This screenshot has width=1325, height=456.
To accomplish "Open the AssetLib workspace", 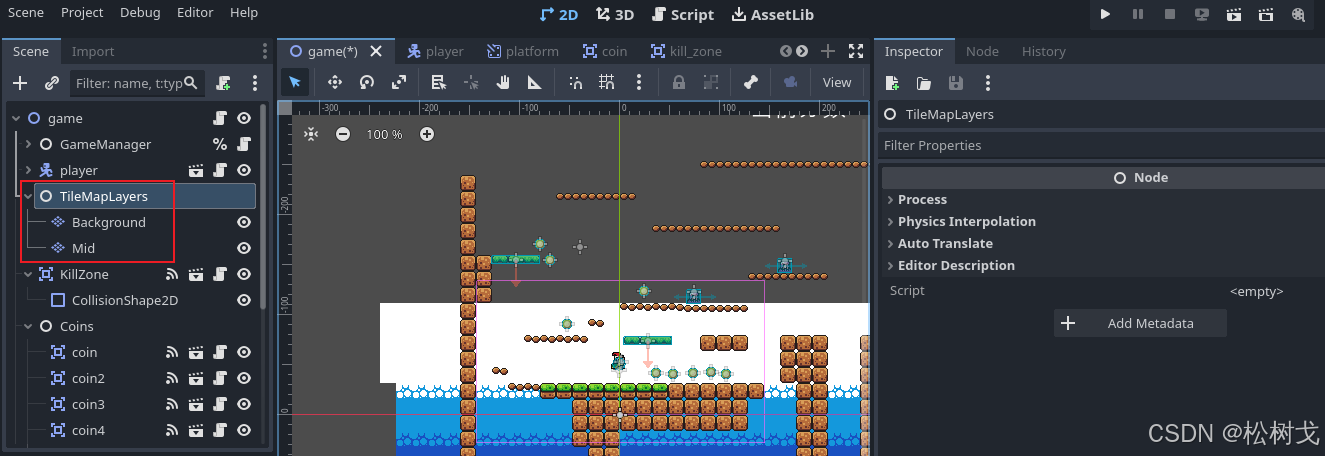I will coord(772,14).
